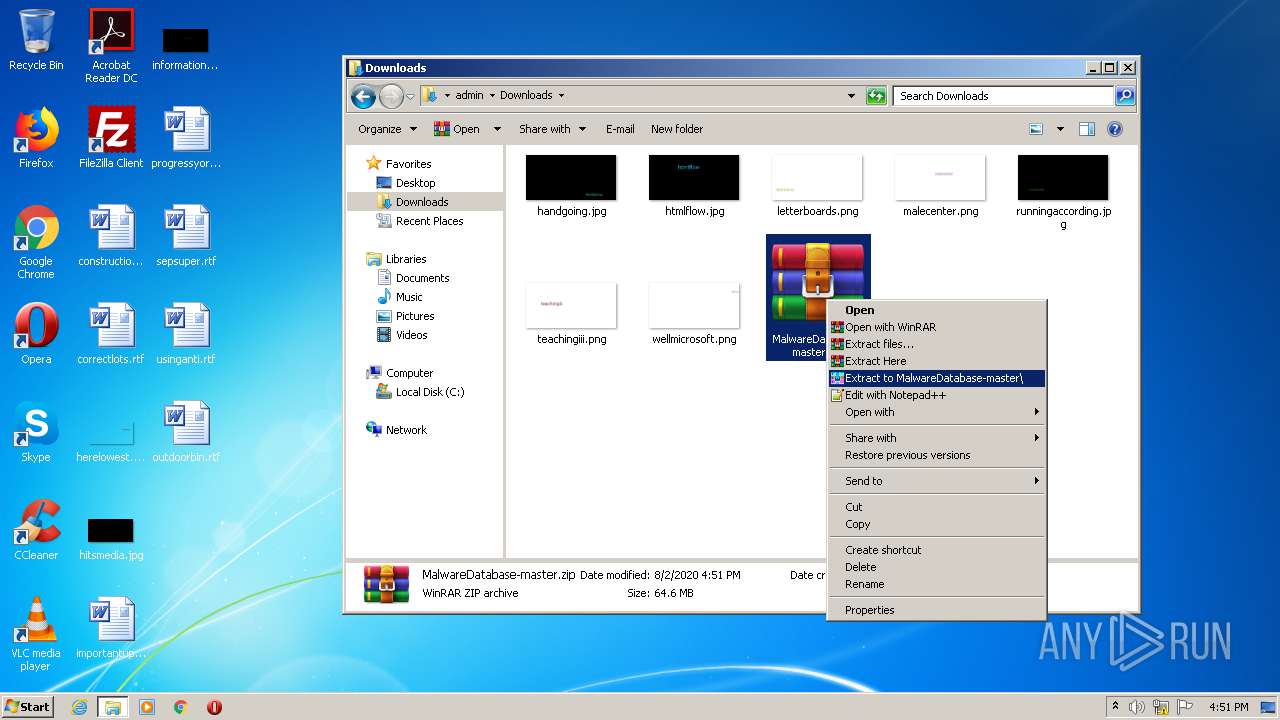The image size is (1280, 720).
Task: Choose Rename from context menu
Action: (937, 584)
